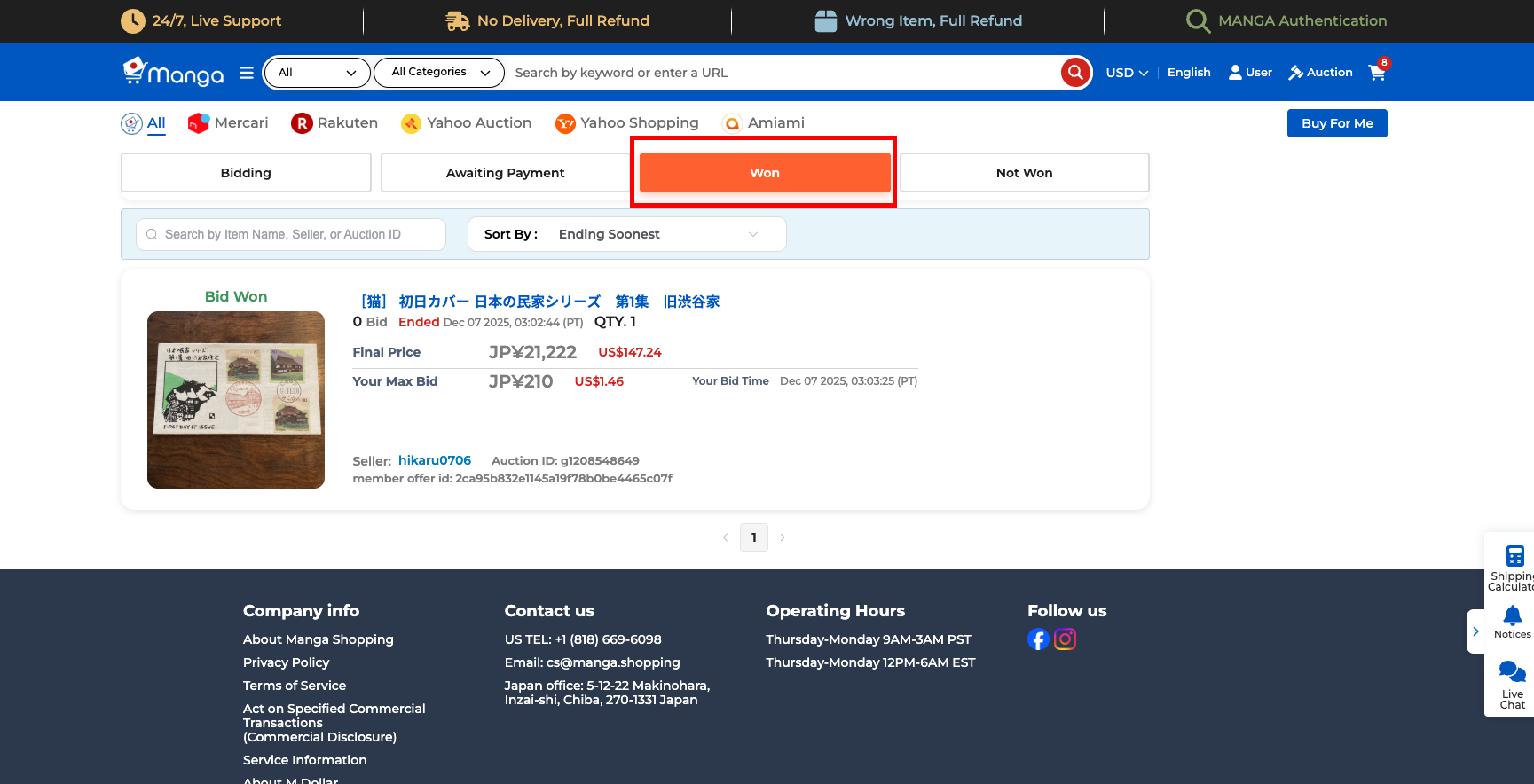The image size is (1534, 784).
Task: Expand the USD currency dropdown
Action: point(1126,73)
